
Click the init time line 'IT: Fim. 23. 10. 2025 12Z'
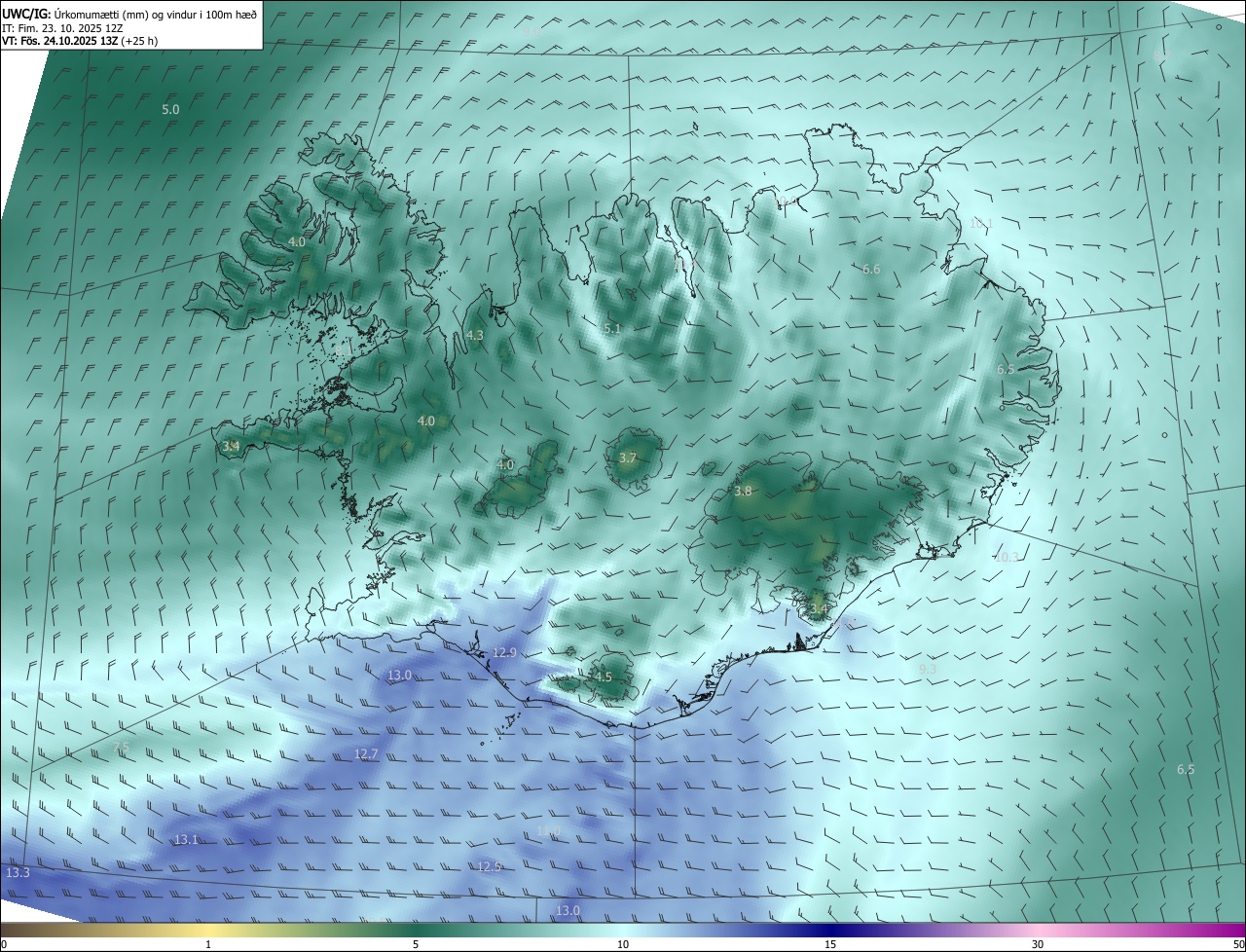[x=62, y=27]
